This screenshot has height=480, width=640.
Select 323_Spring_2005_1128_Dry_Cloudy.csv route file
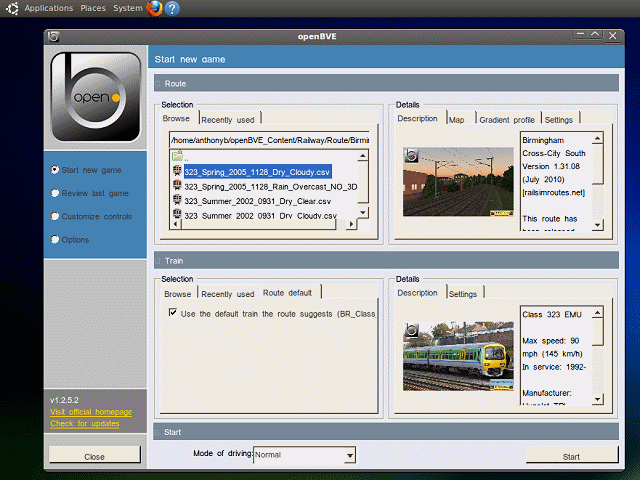tap(257, 172)
